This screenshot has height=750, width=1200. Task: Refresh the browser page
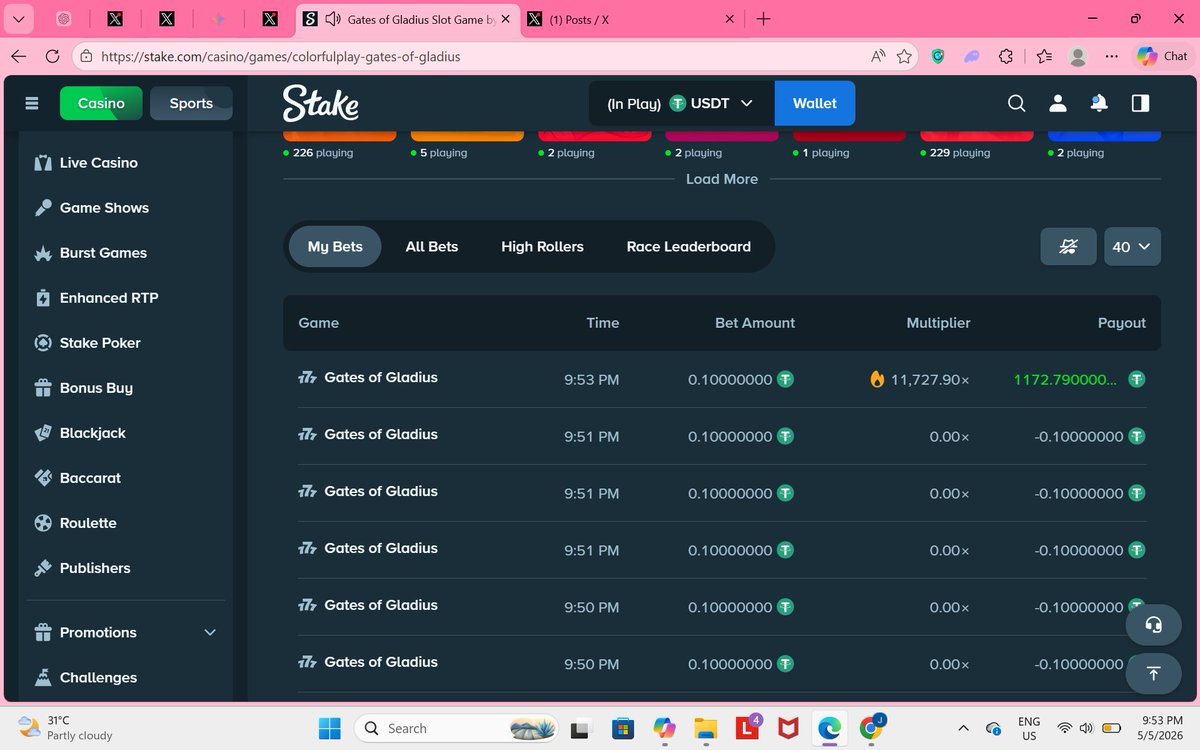(51, 57)
